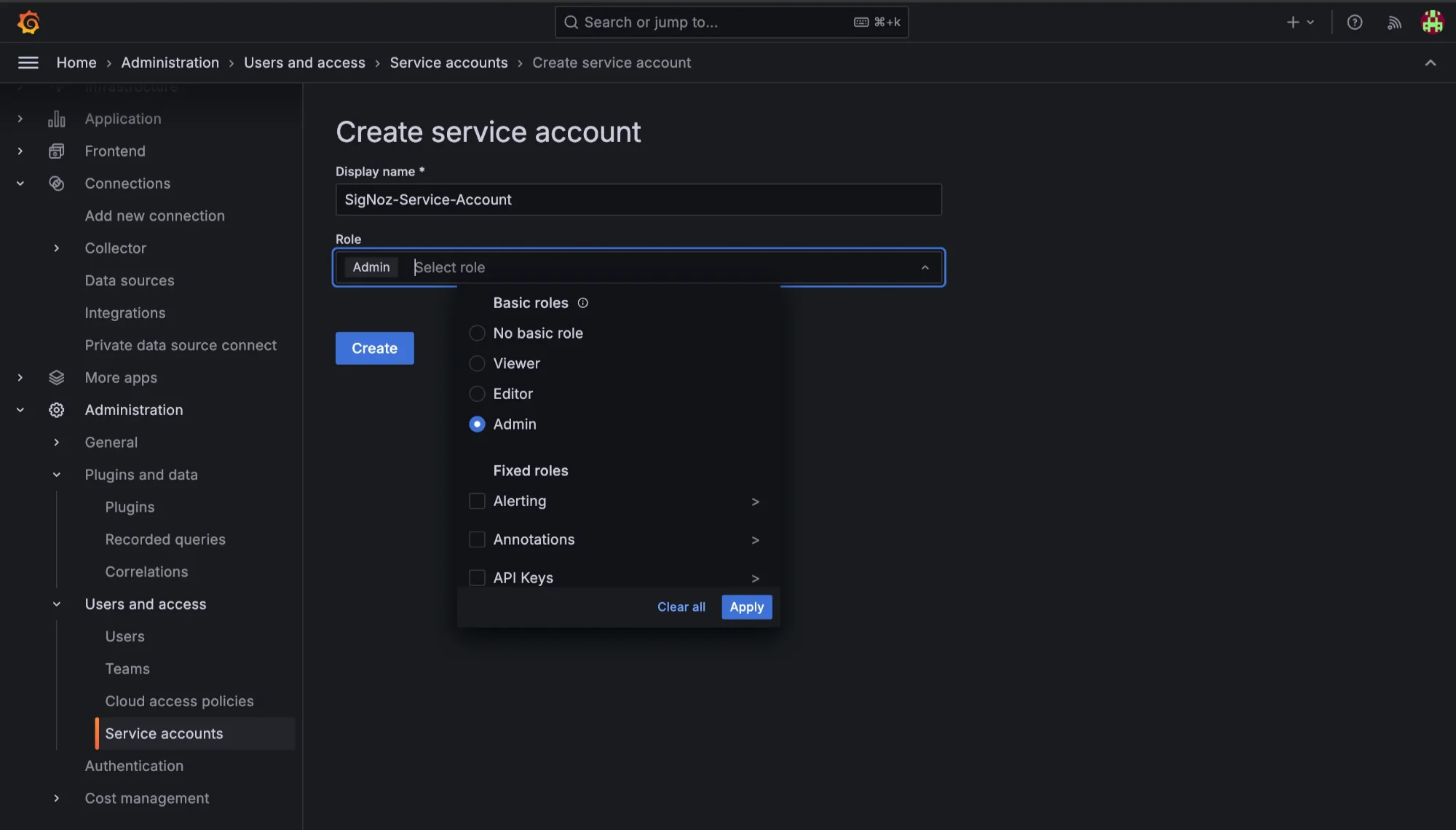Select the Viewer basic role

(477, 363)
